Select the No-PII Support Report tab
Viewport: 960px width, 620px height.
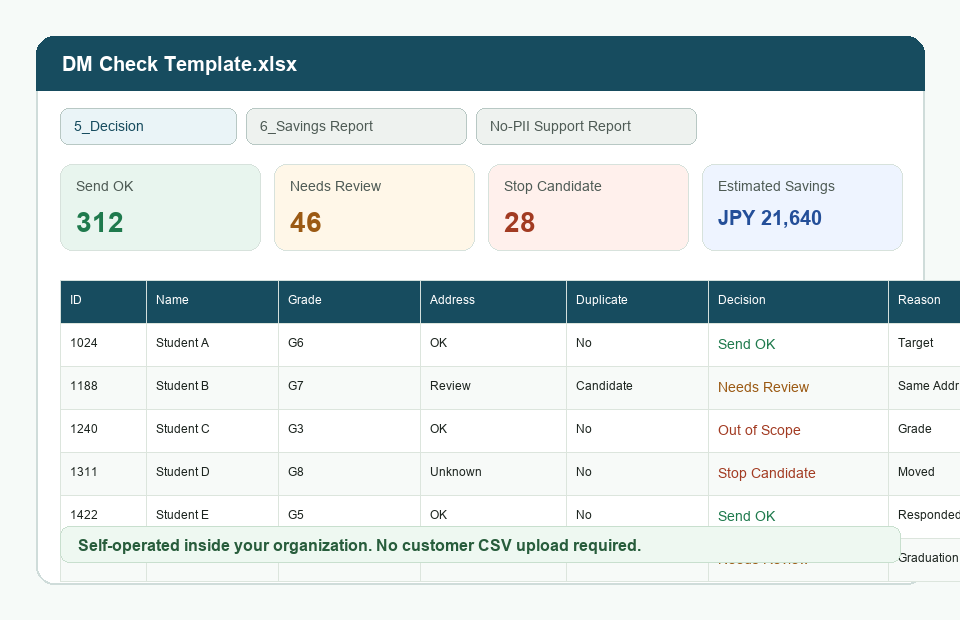(587, 127)
